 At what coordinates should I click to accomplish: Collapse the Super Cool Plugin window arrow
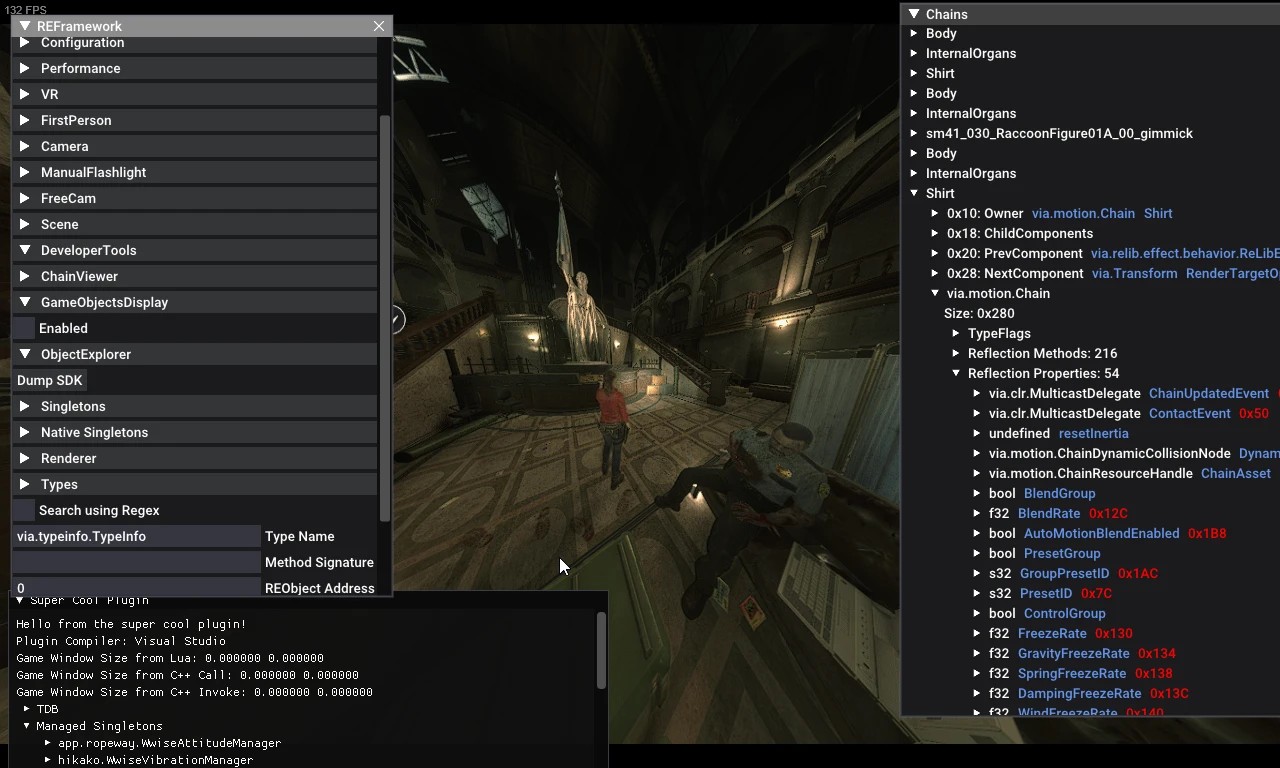pos(20,600)
